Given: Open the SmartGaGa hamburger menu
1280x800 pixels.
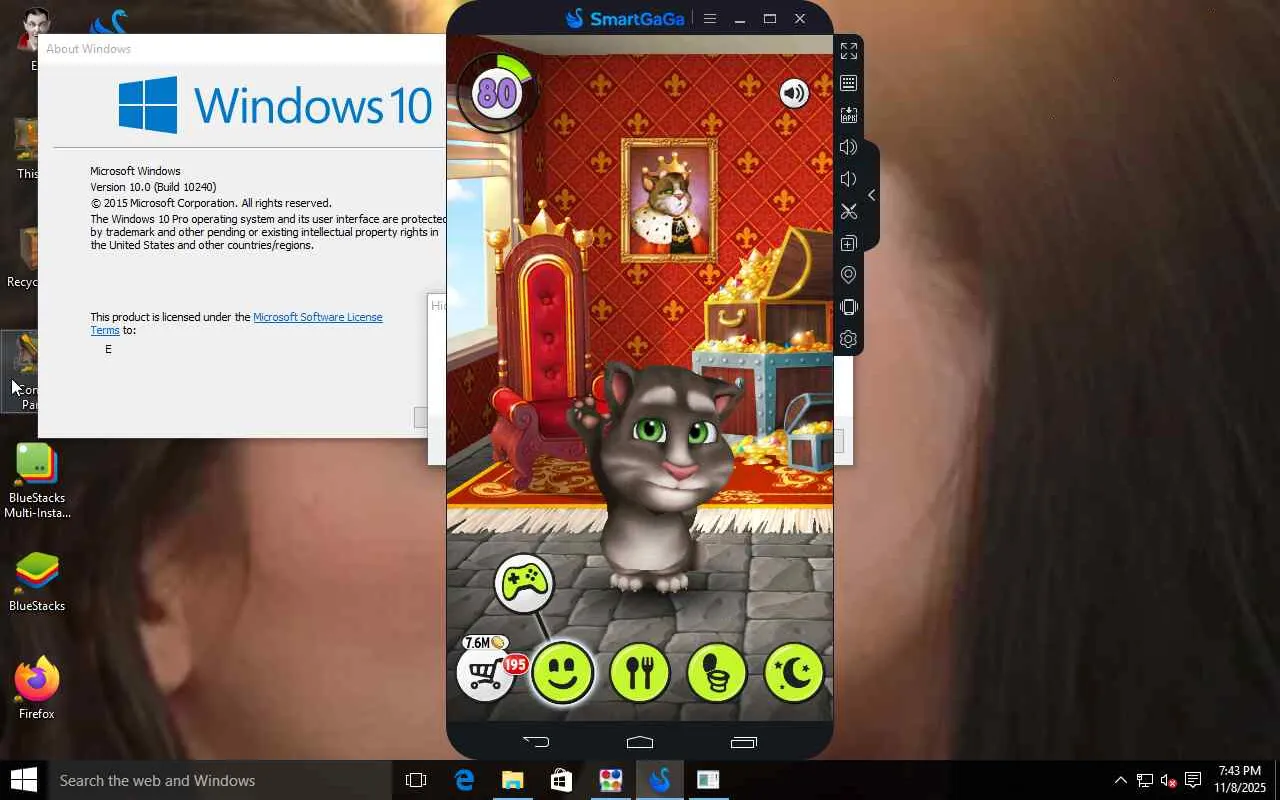Looking at the screenshot, I should (710, 18).
